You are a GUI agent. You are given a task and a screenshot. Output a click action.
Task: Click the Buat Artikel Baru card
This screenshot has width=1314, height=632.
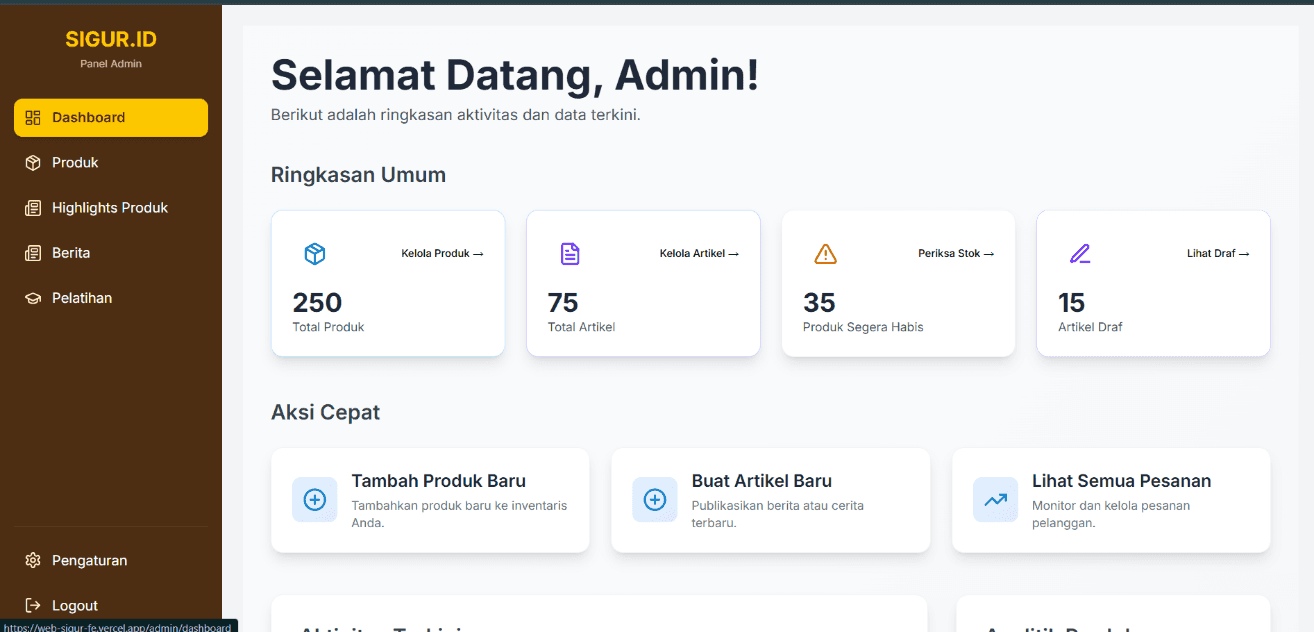[770, 500]
